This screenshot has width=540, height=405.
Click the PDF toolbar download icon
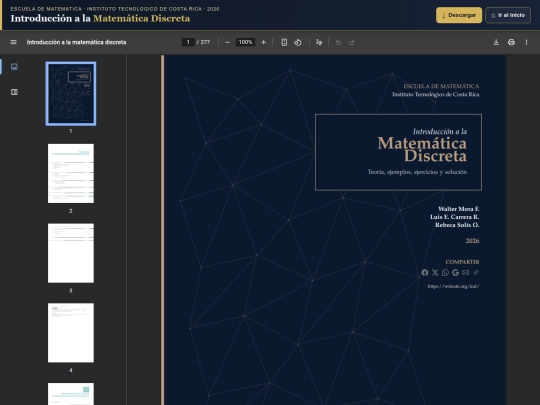click(496, 42)
